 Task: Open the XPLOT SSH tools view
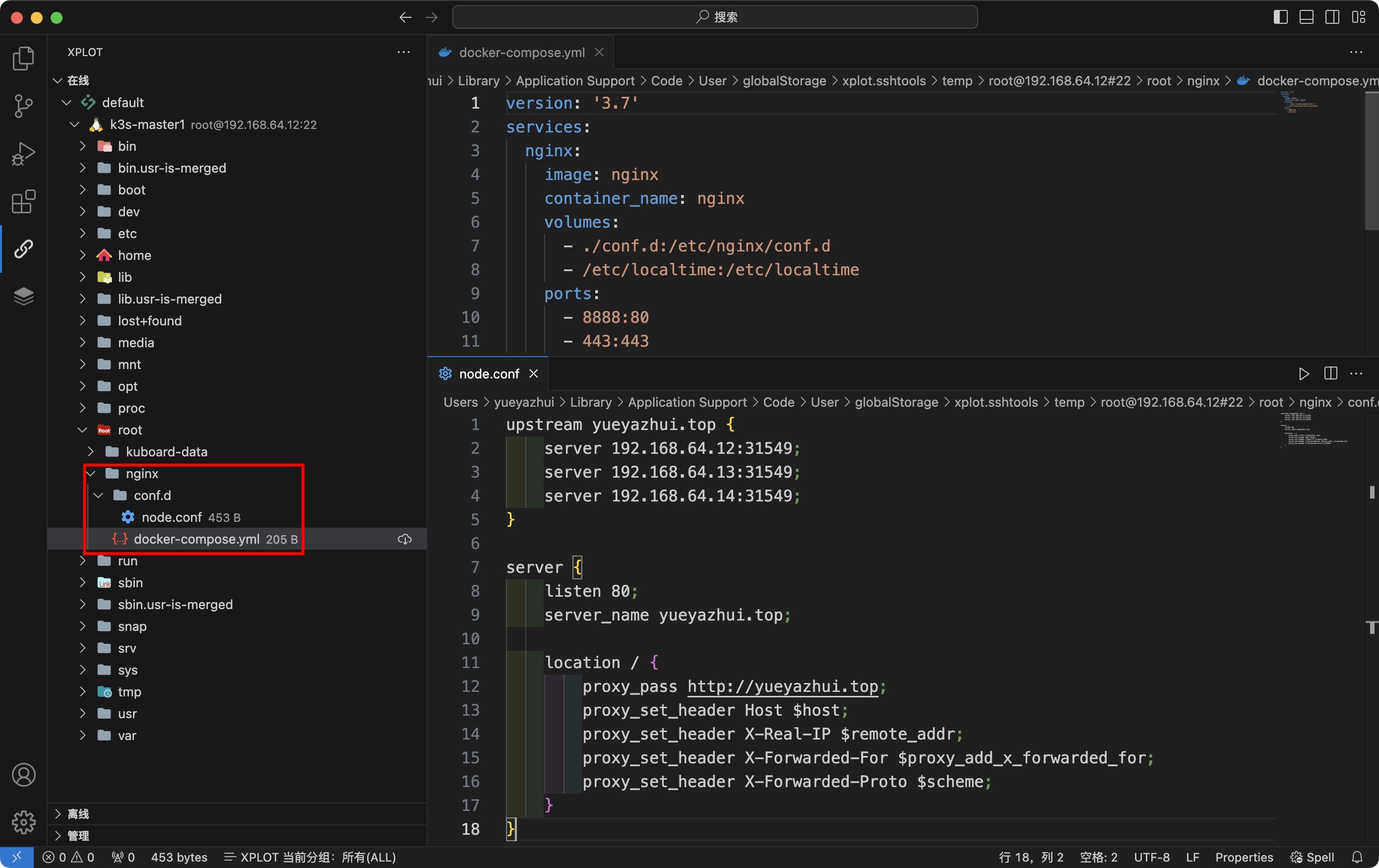pos(23,249)
